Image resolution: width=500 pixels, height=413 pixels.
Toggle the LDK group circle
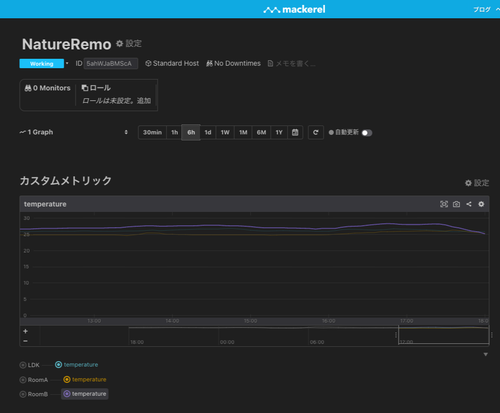[x=23, y=365]
